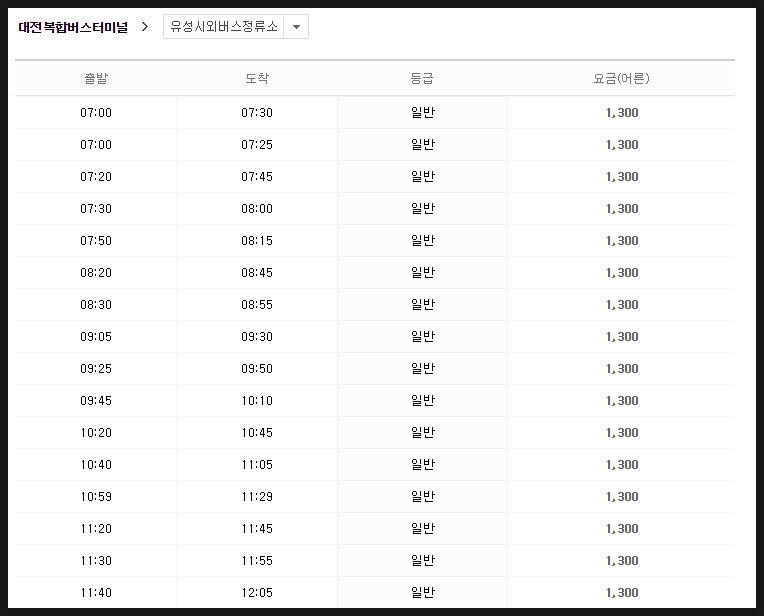Click the 도착 column header
The height and width of the screenshot is (616, 764).
point(257,78)
